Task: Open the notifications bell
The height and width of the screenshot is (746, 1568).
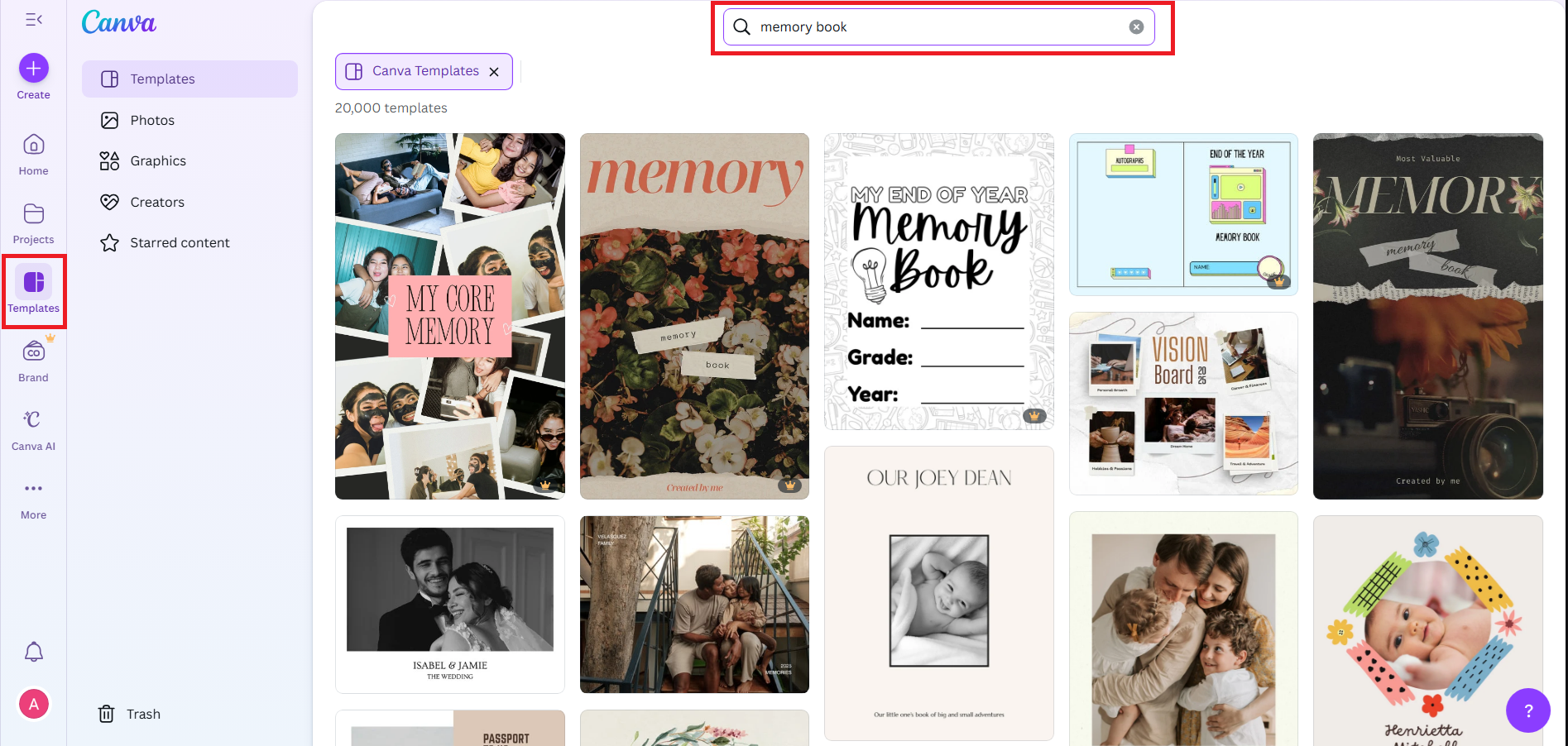Action: [x=34, y=651]
